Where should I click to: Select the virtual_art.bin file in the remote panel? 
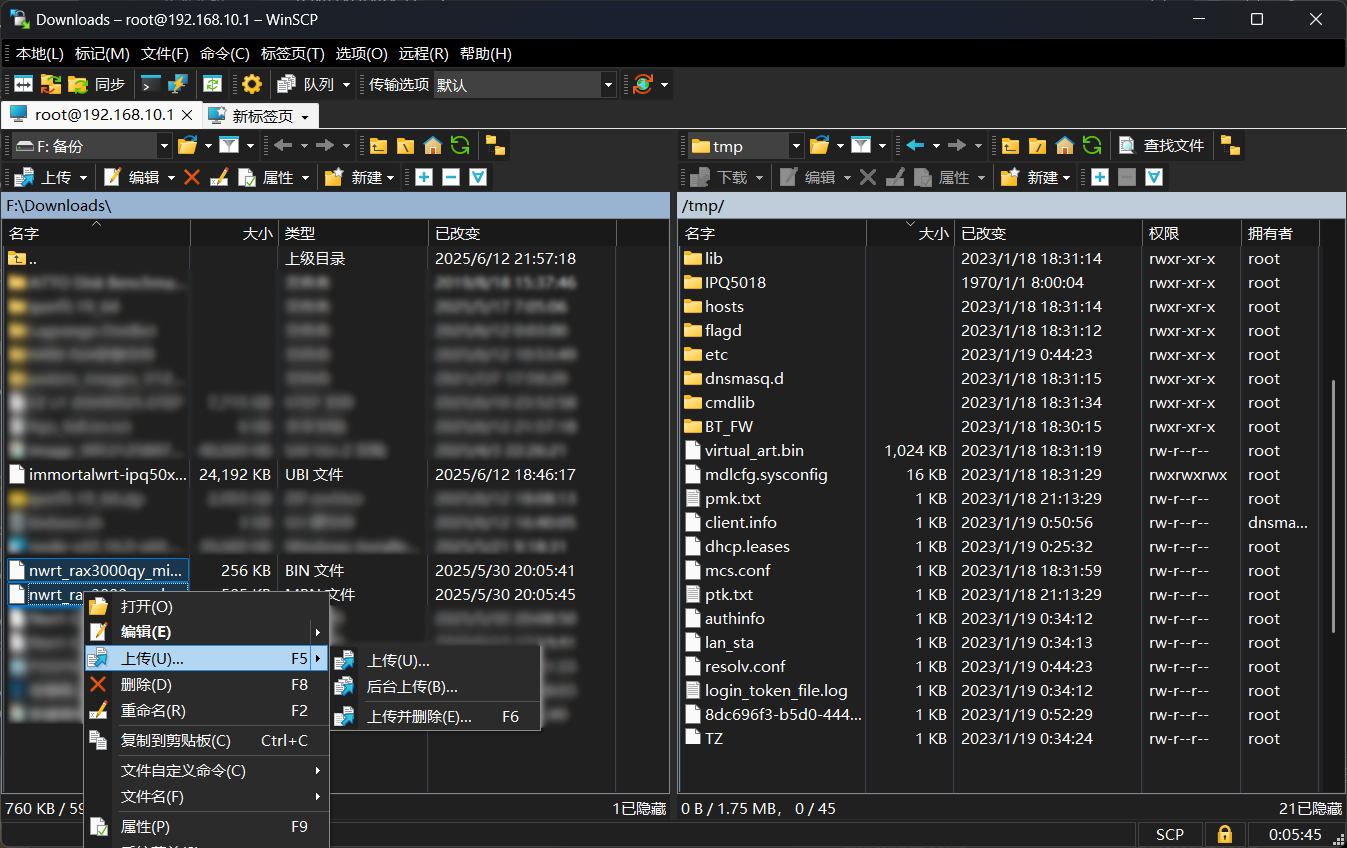coord(754,451)
